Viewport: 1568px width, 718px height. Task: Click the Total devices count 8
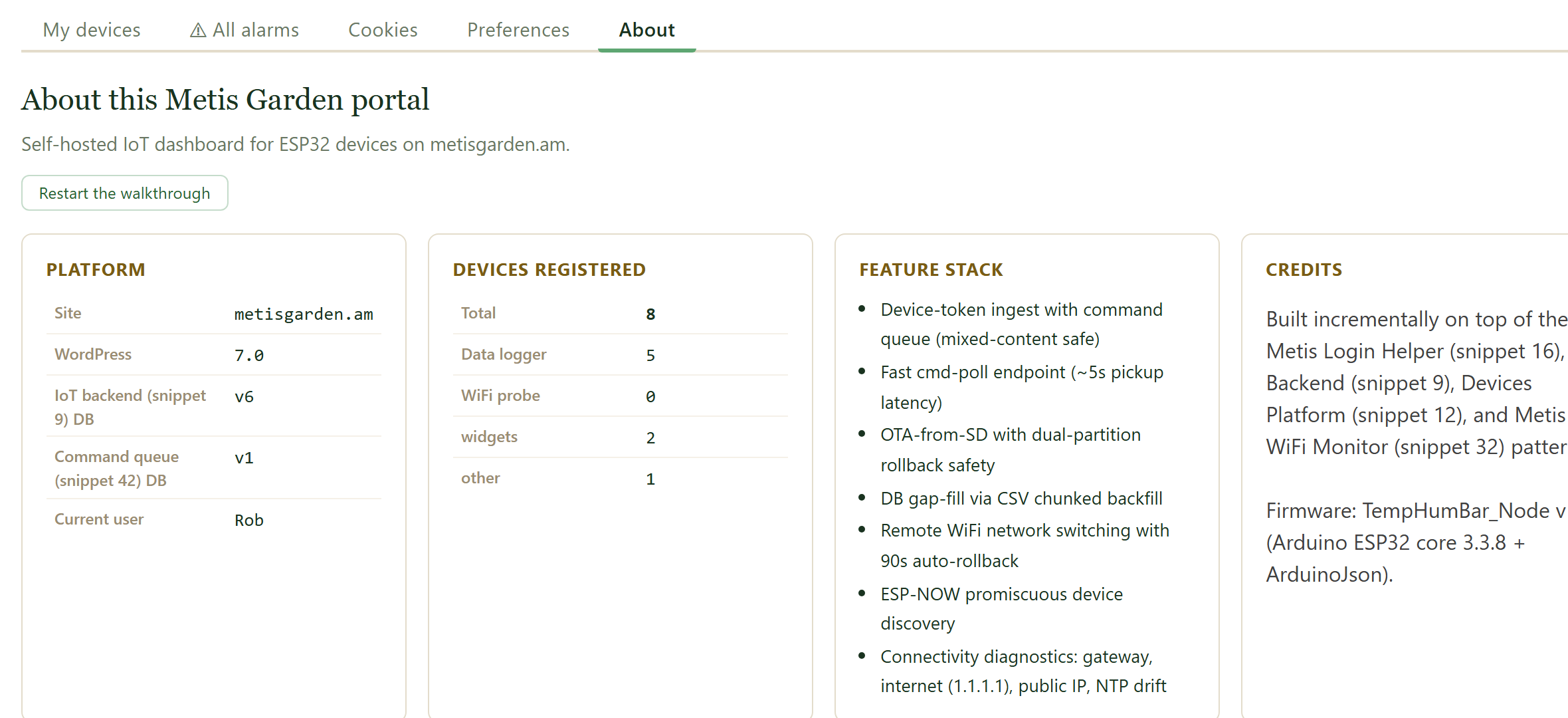click(x=650, y=314)
